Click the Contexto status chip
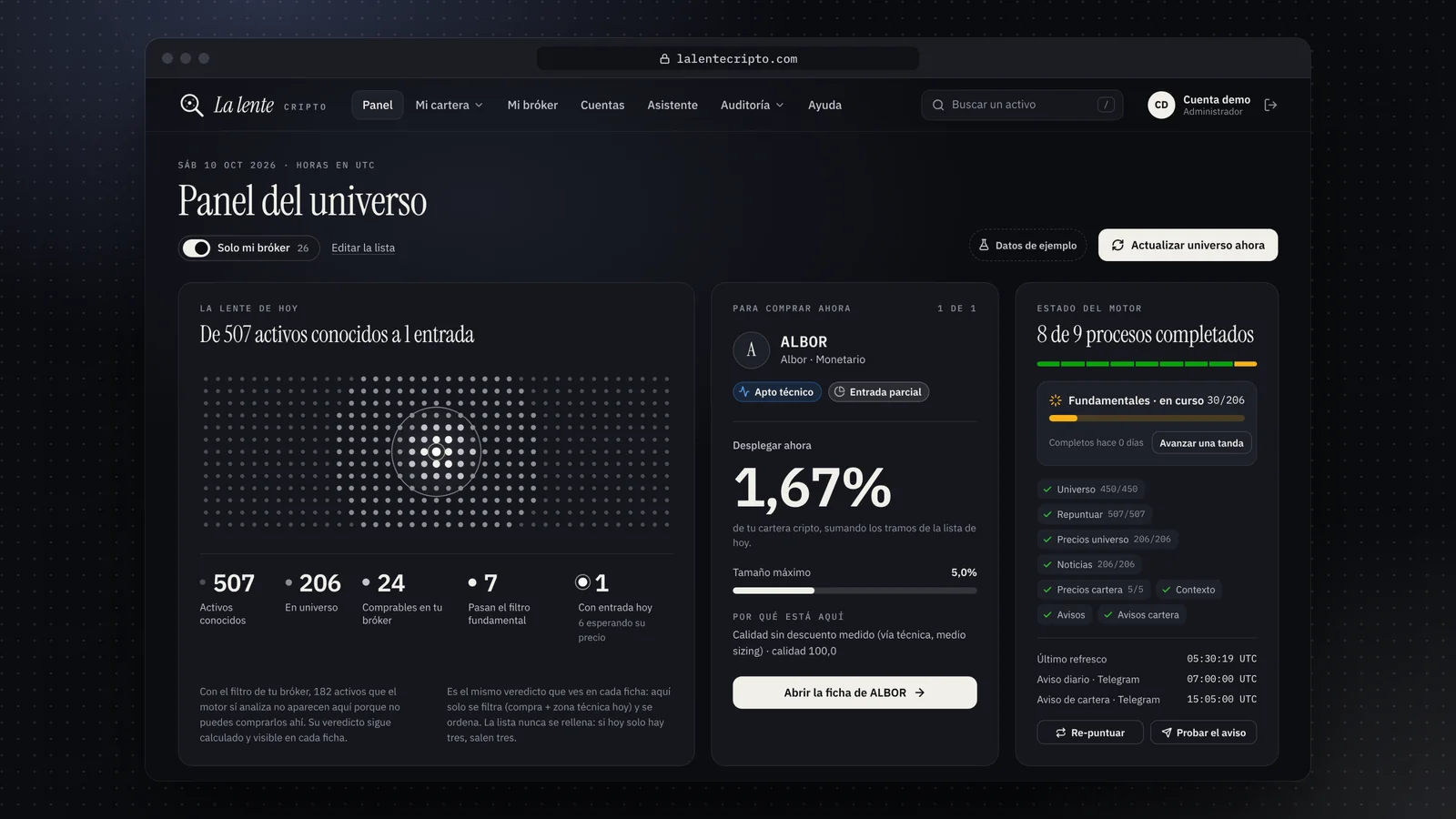Screen dimensions: 1456x819 point(1188,590)
